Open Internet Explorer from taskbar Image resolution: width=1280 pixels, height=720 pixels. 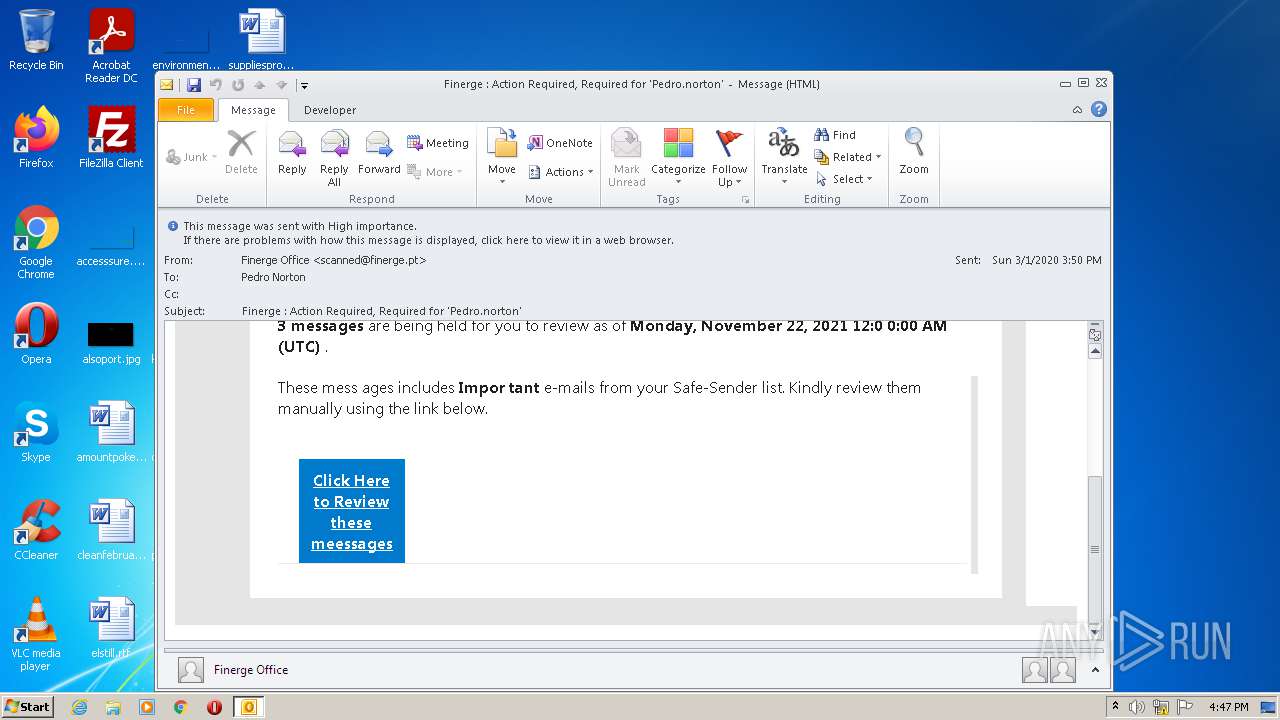coord(79,707)
